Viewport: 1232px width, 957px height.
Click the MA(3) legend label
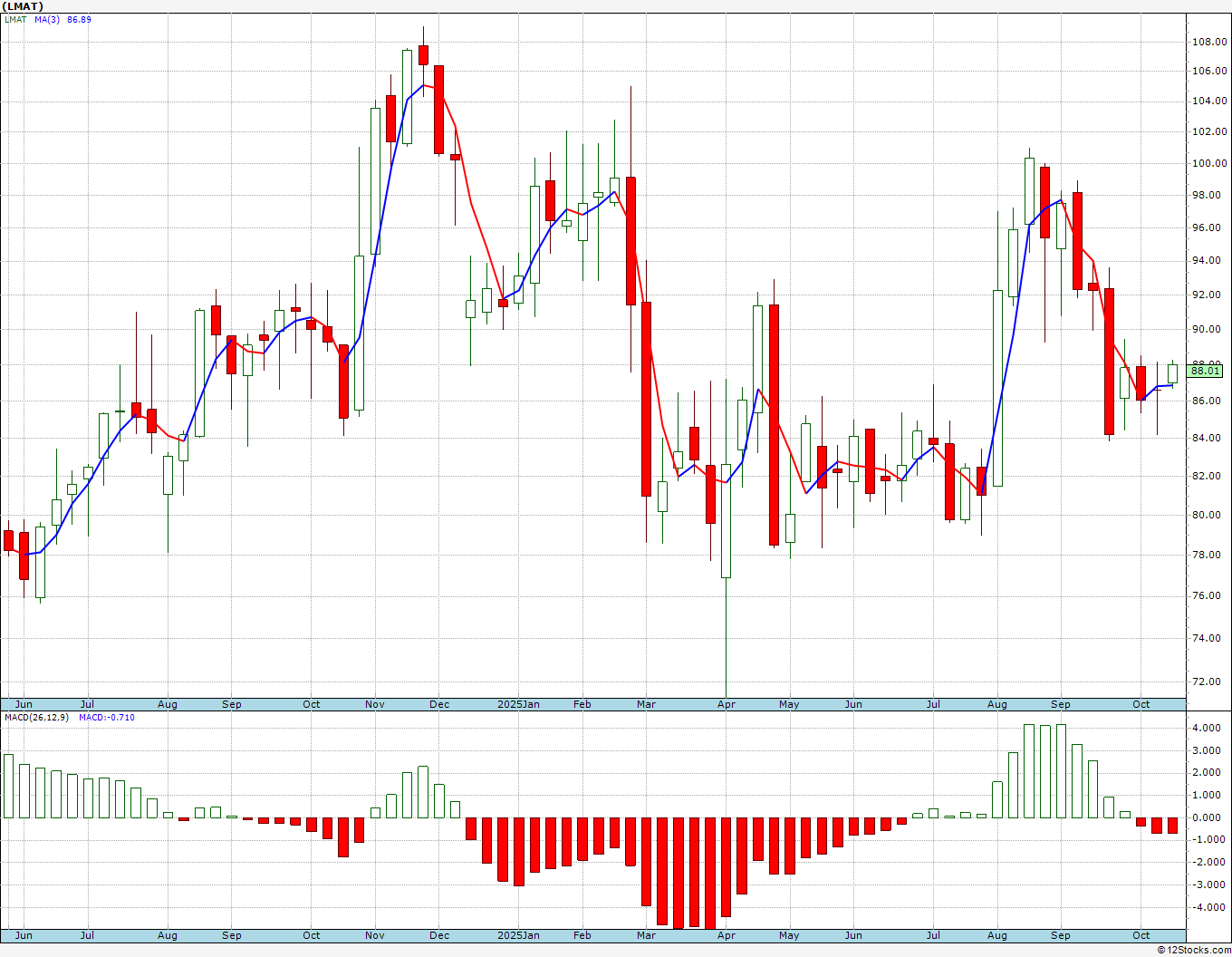pyautogui.click(x=47, y=19)
